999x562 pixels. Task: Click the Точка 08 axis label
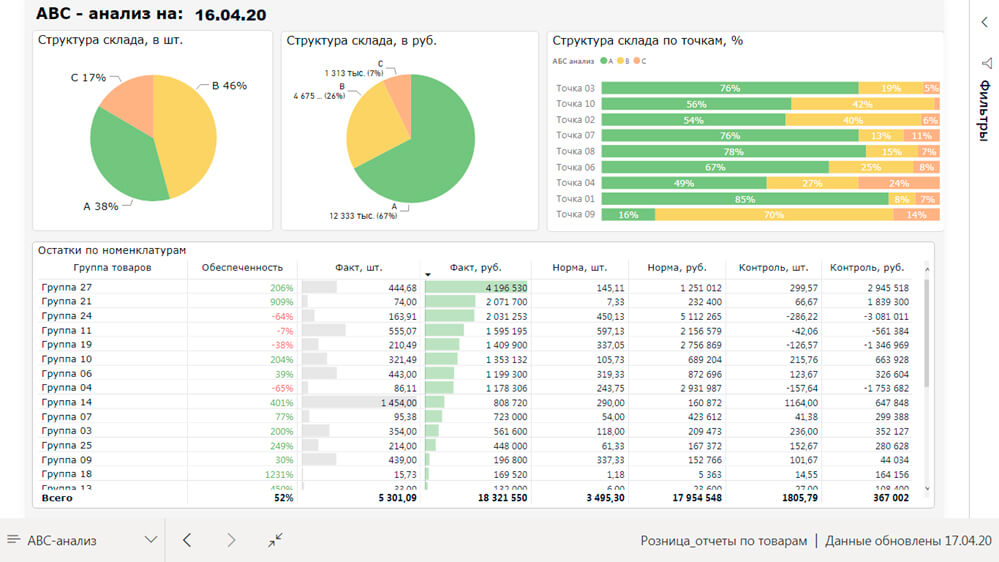pyautogui.click(x=575, y=151)
